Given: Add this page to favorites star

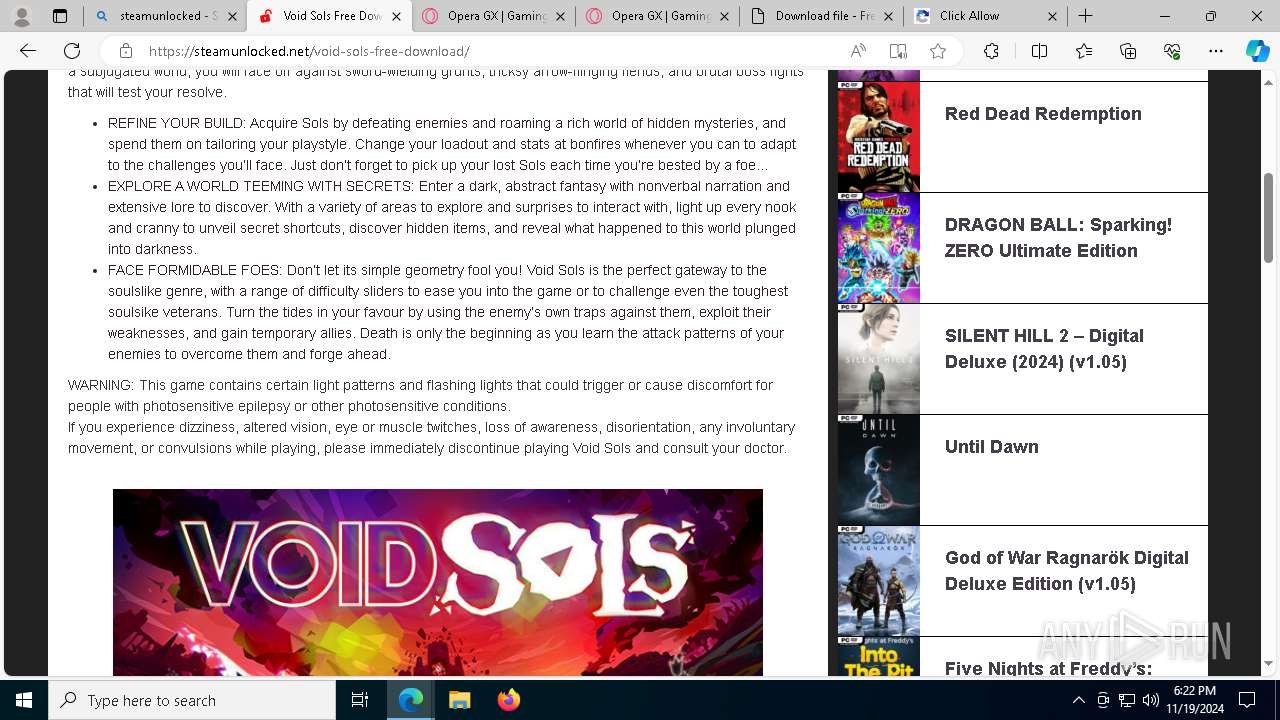Looking at the screenshot, I should tap(938, 51).
